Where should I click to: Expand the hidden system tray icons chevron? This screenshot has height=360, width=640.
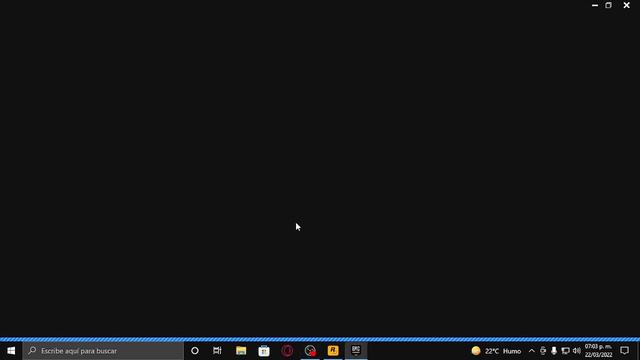click(x=531, y=351)
